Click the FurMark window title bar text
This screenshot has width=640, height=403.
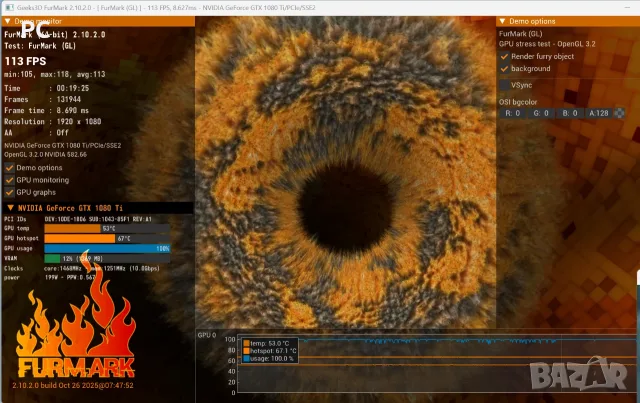166,7
